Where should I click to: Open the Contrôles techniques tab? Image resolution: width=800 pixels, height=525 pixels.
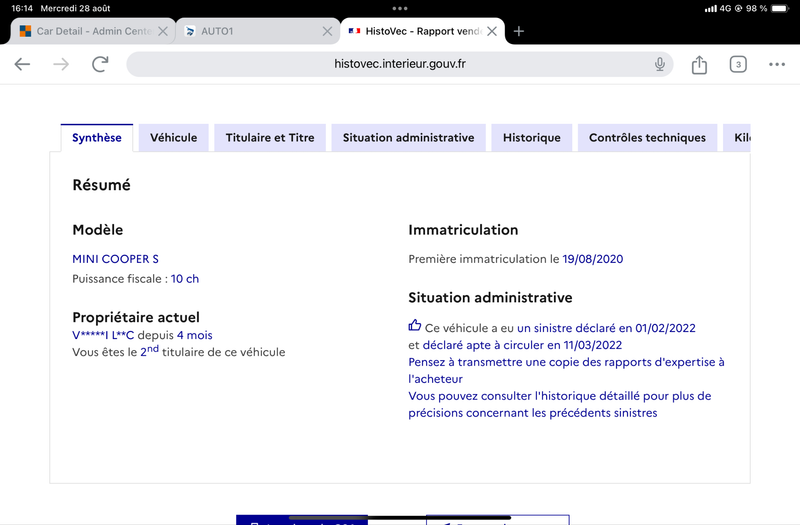647,138
